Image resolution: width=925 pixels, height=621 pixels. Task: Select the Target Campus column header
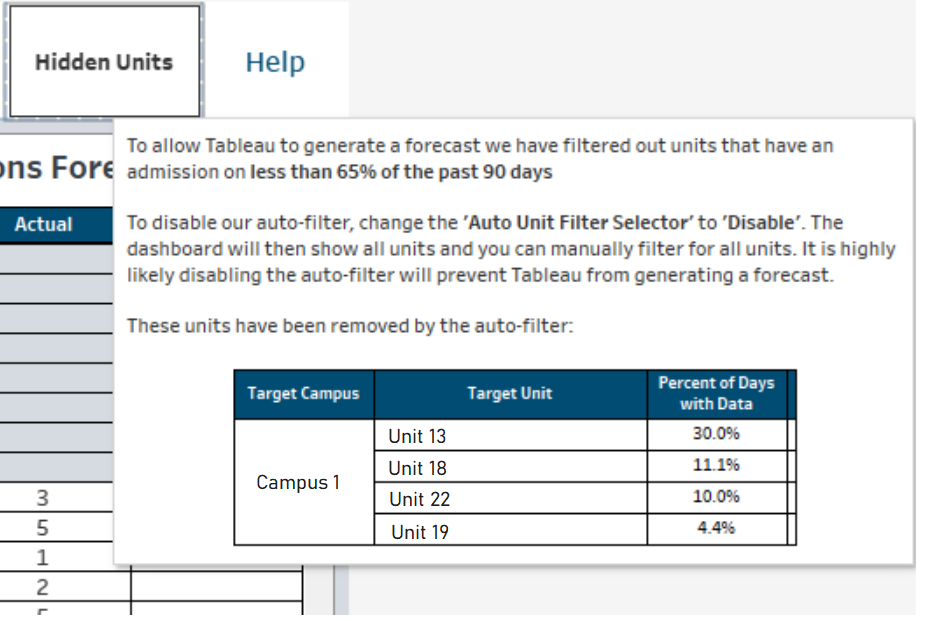(x=304, y=393)
